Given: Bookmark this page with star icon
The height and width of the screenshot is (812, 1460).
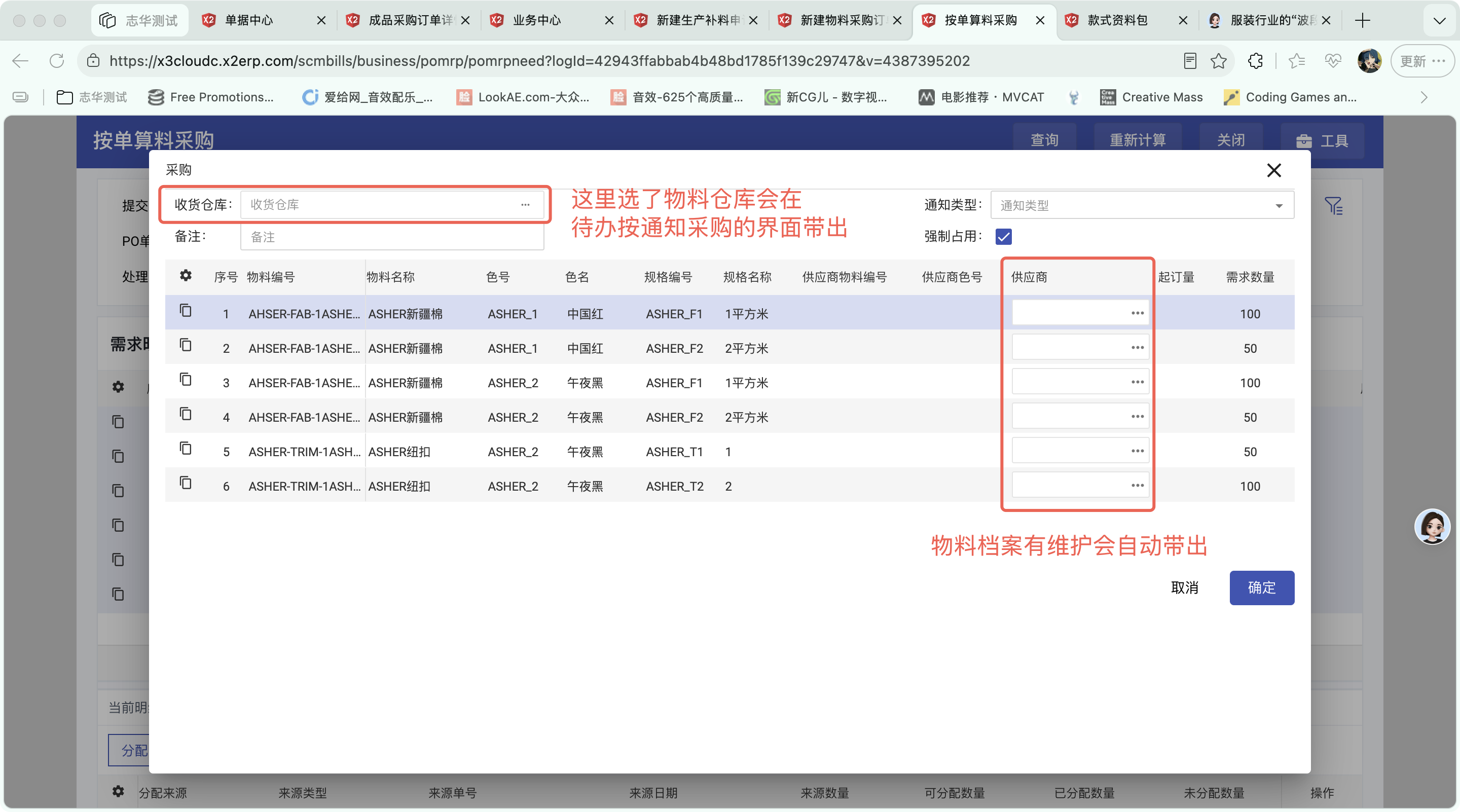Looking at the screenshot, I should pos(1218,61).
